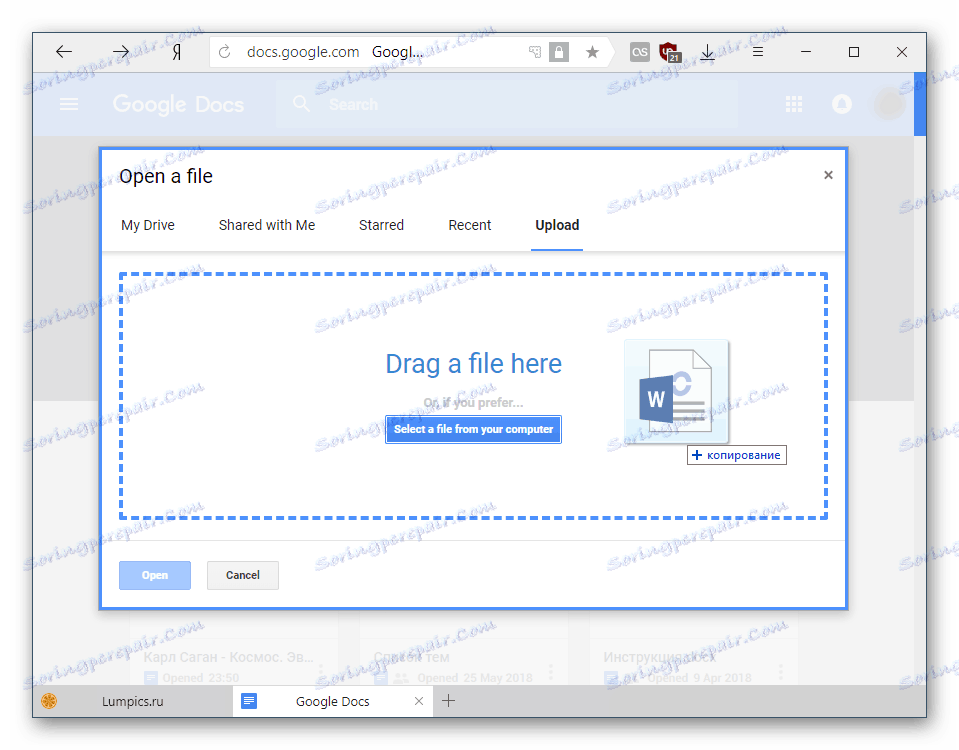Click the Lumpics.ru orange favicon
The width and height of the screenshot is (959, 750).
click(49, 701)
